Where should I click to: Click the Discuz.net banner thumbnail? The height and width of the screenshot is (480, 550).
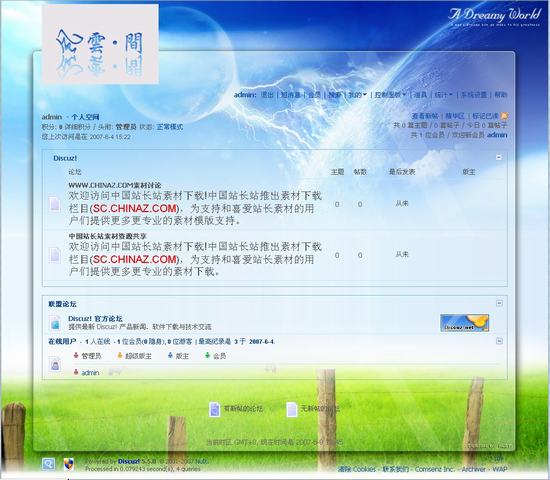tap(464, 323)
